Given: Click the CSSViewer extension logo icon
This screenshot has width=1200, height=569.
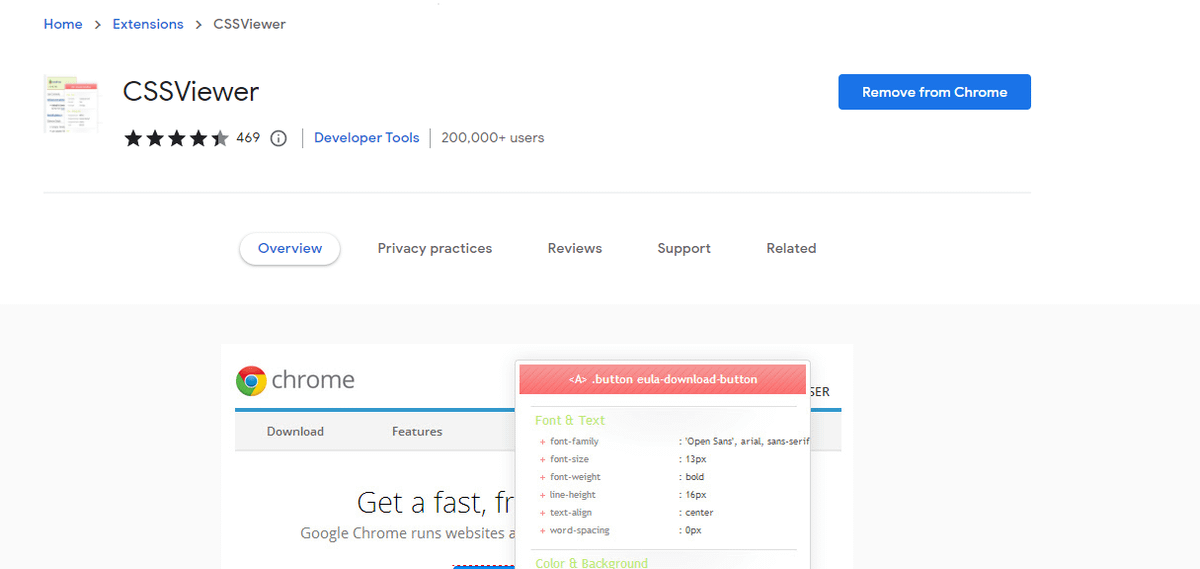Looking at the screenshot, I should click(x=71, y=105).
